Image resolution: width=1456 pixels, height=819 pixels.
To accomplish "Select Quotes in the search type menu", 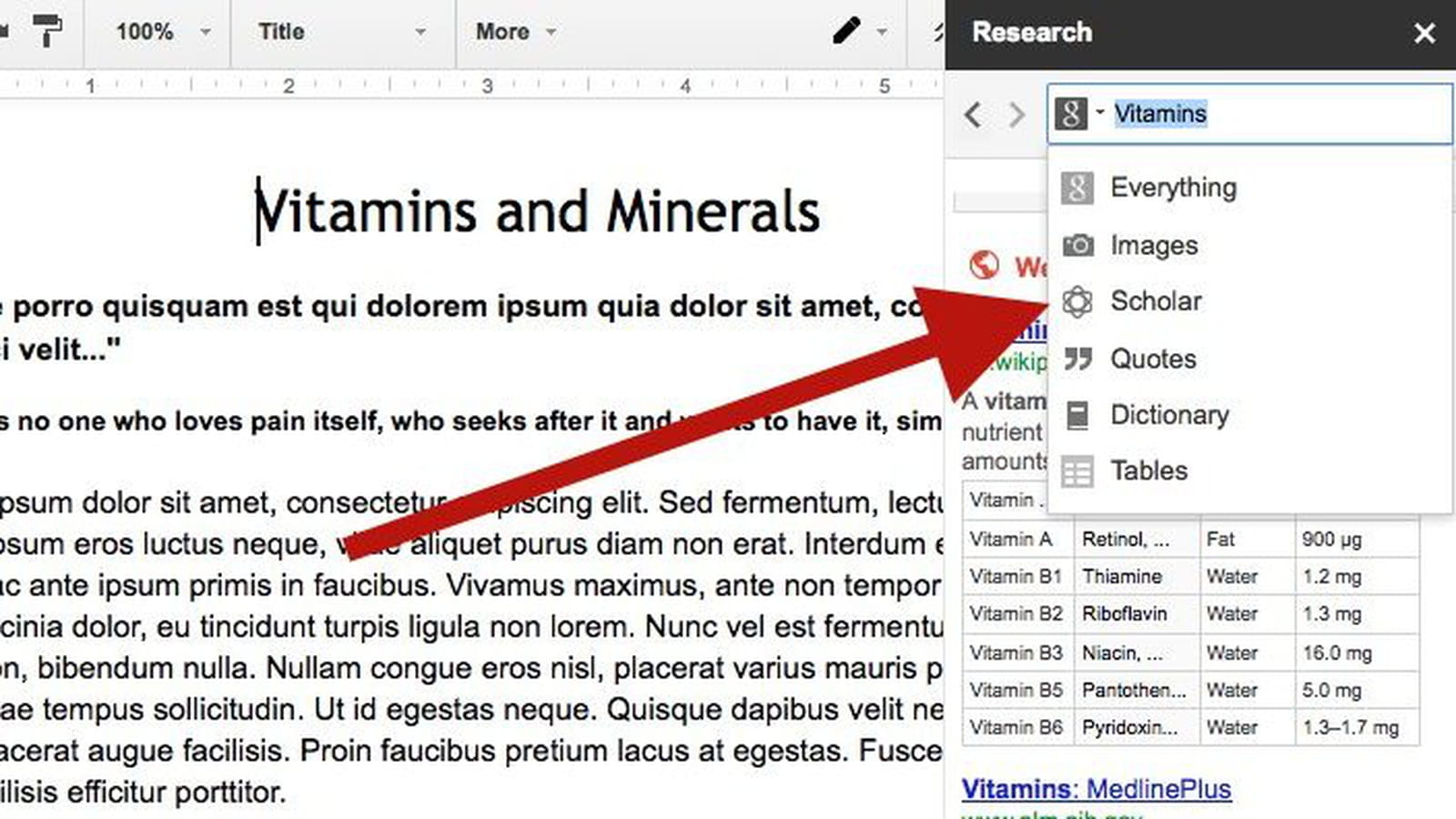I will point(1249,359).
